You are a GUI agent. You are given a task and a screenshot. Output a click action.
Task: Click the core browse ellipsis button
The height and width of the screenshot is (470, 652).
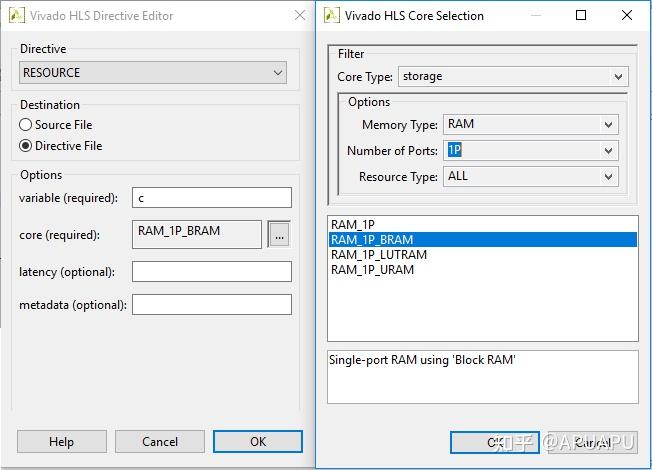point(279,235)
